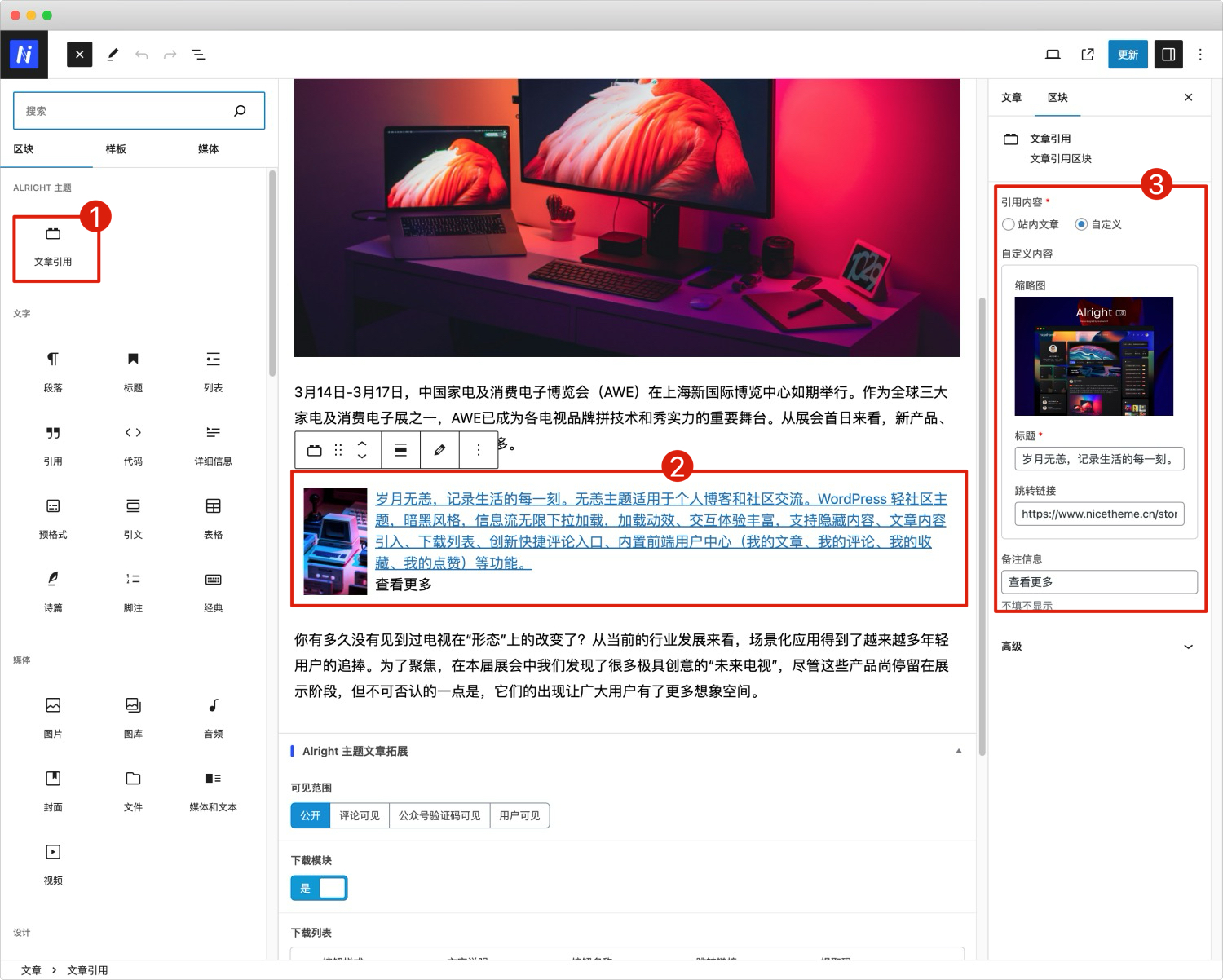The width and height of the screenshot is (1223, 980).
Task: Insert a 图片 image block
Action: point(53,717)
